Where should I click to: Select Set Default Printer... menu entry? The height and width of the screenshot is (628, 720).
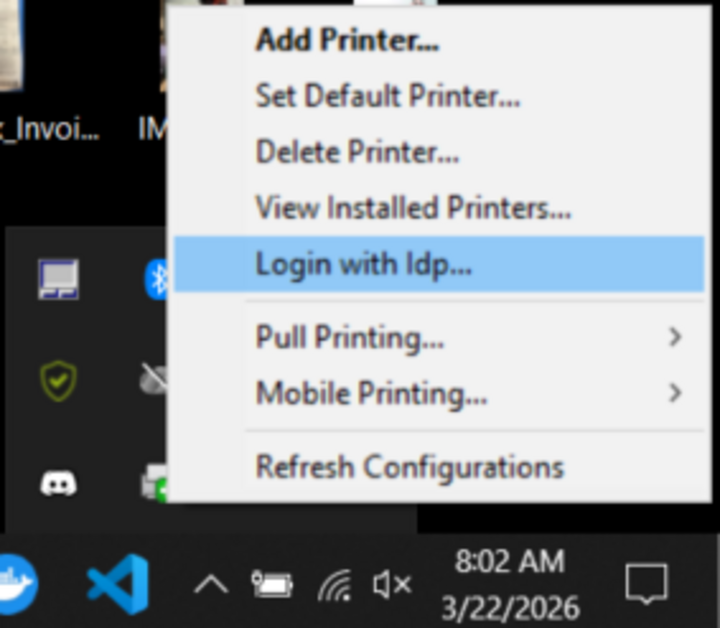click(387, 97)
